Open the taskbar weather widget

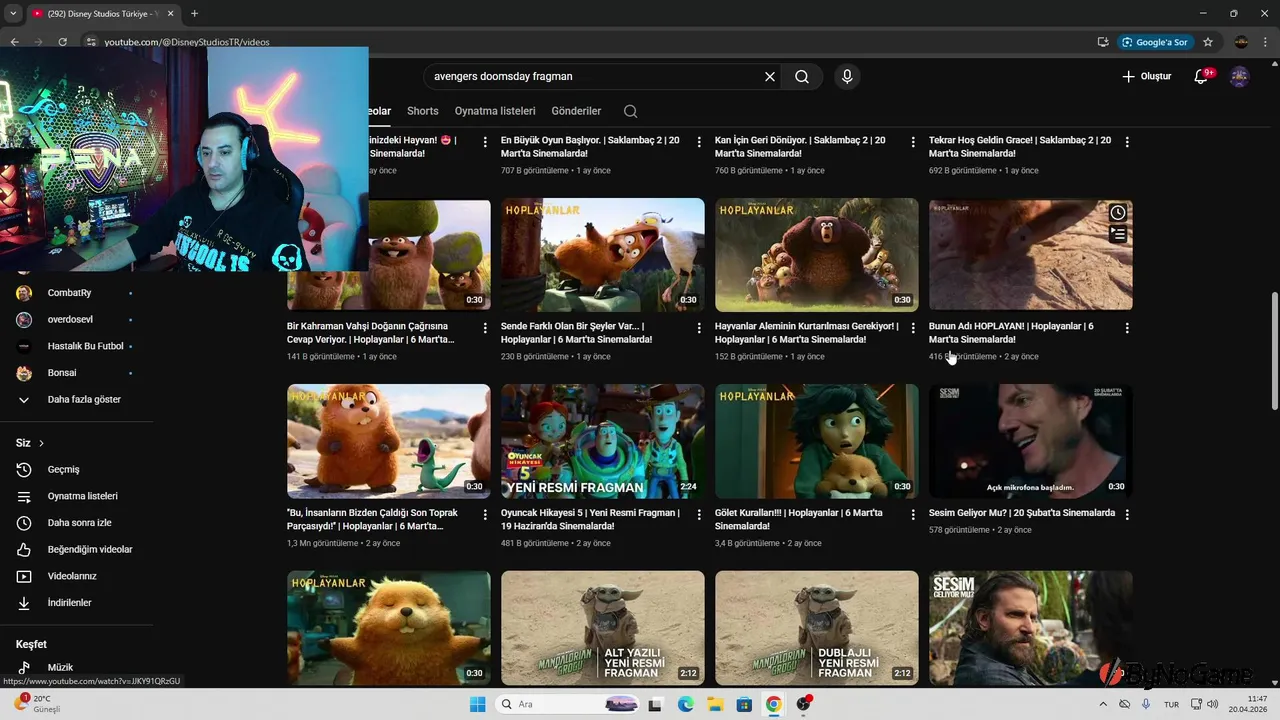click(x=38, y=704)
